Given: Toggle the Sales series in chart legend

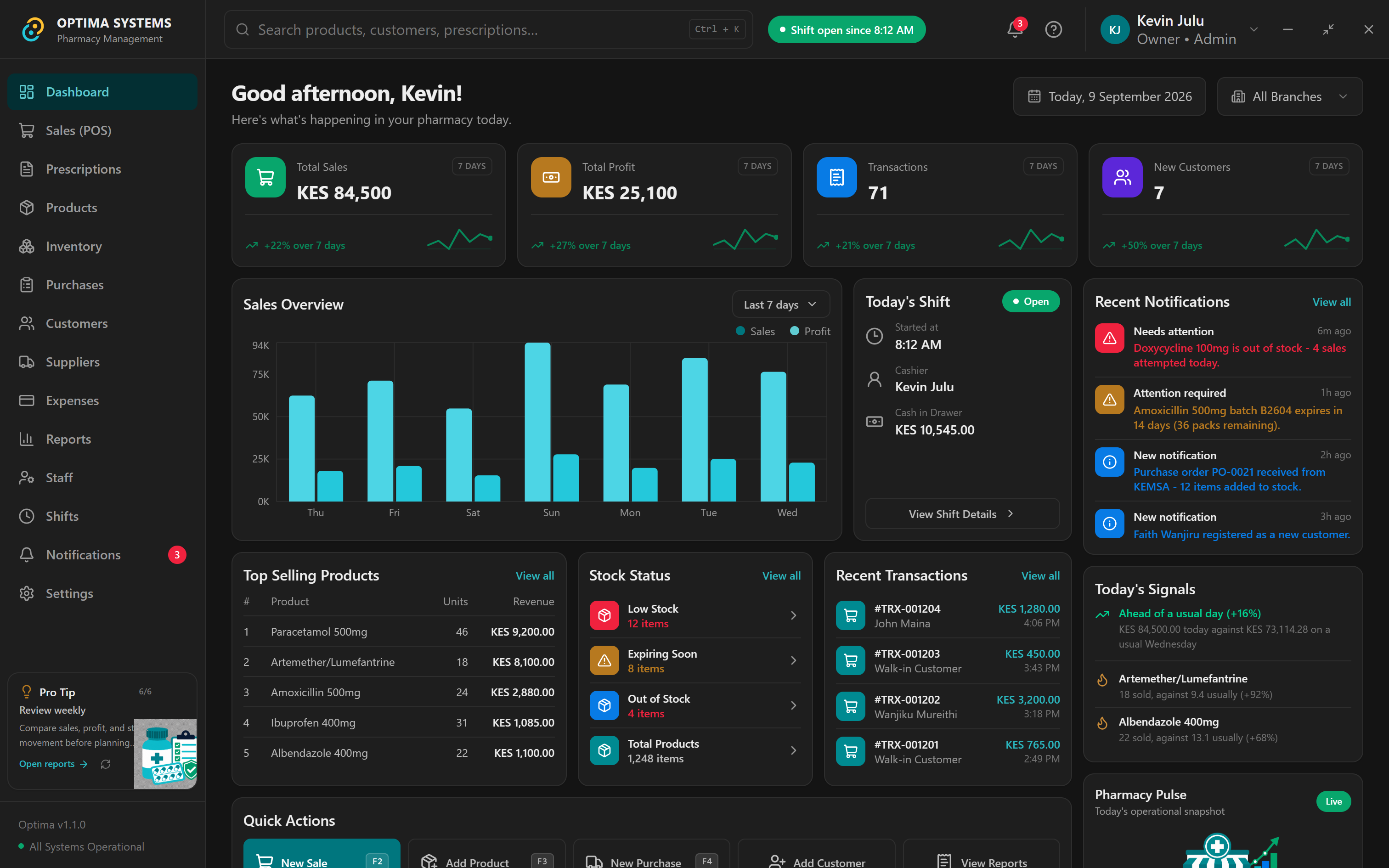Looking at the screenshot, I should click(755, 331).
